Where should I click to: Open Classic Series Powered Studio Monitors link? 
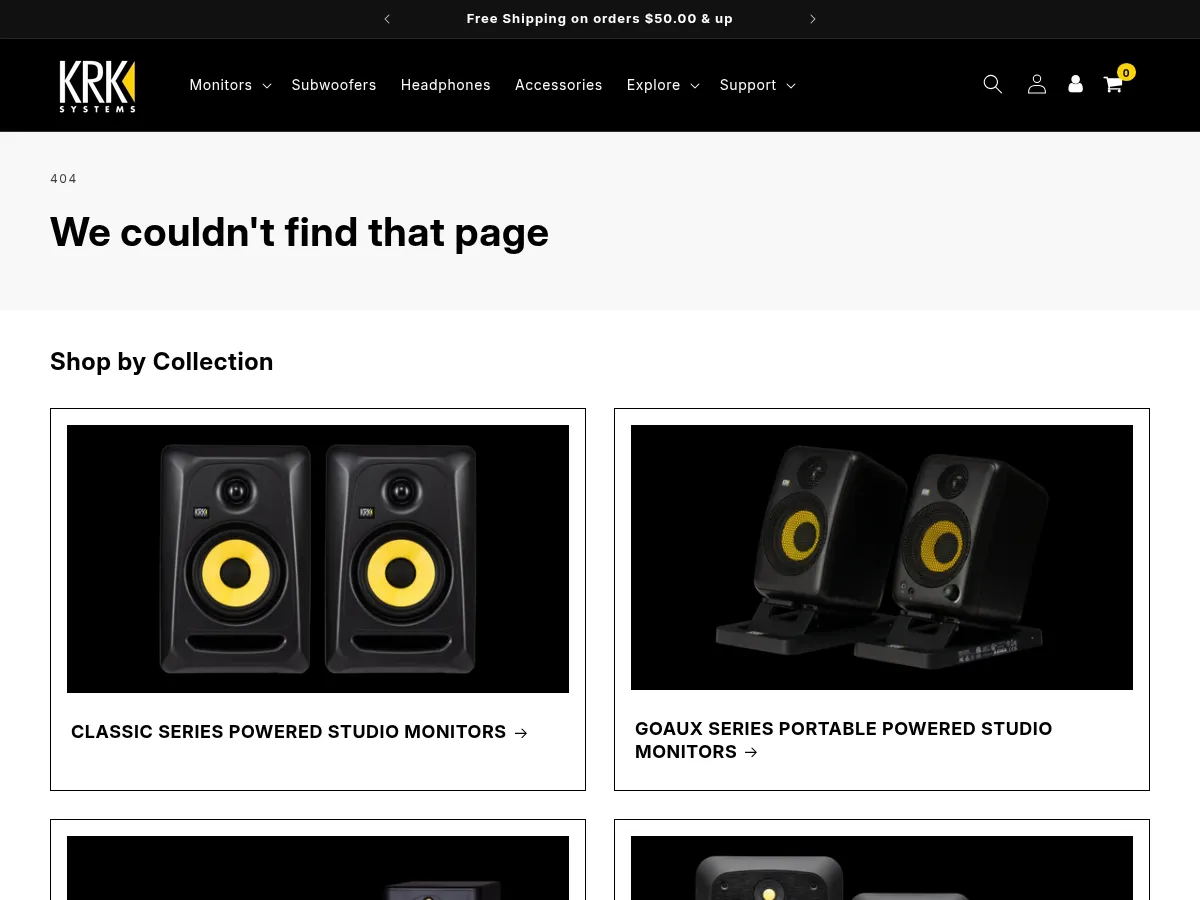288,732
